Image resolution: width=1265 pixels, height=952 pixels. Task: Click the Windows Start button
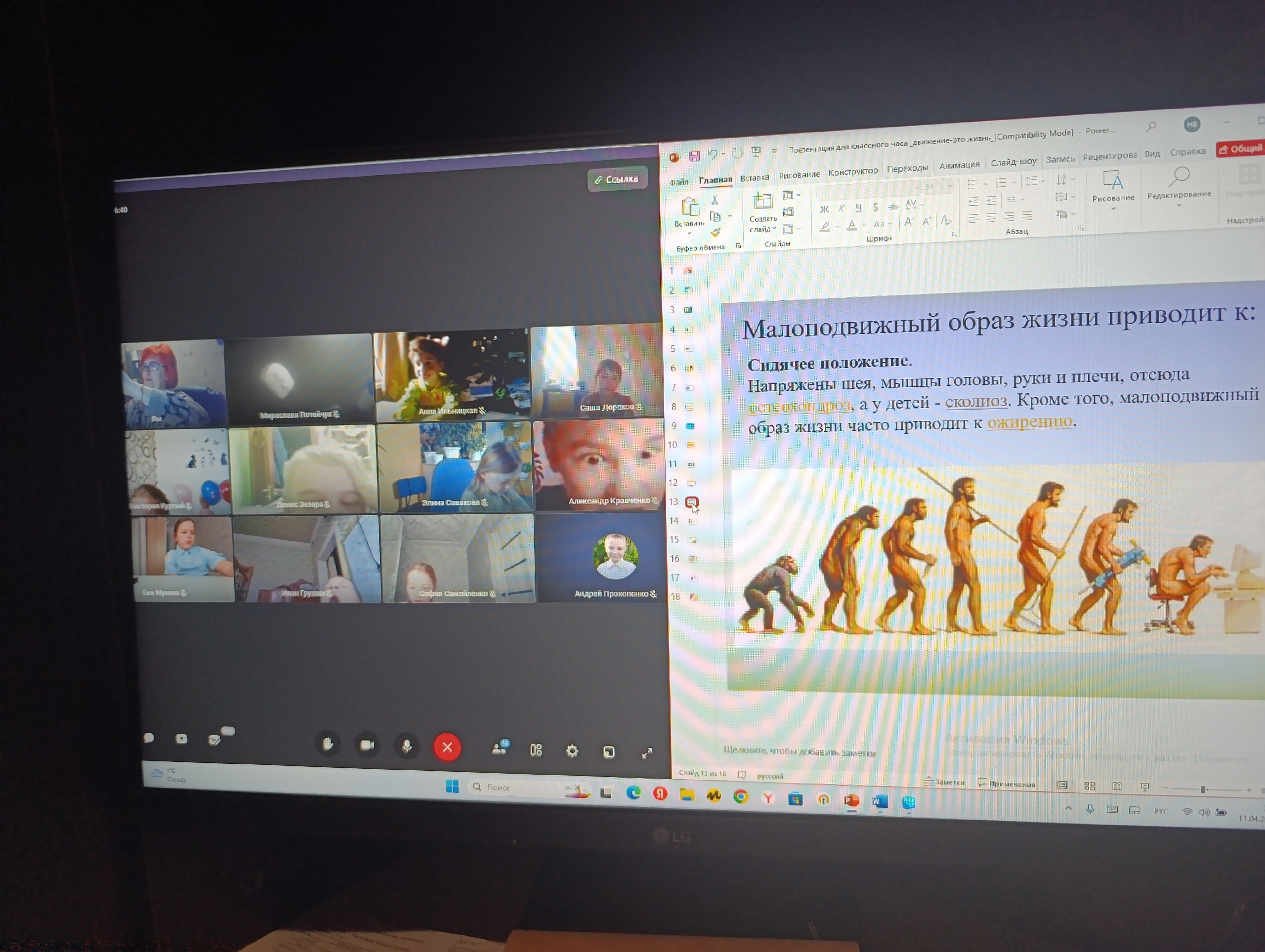(452, 786)
